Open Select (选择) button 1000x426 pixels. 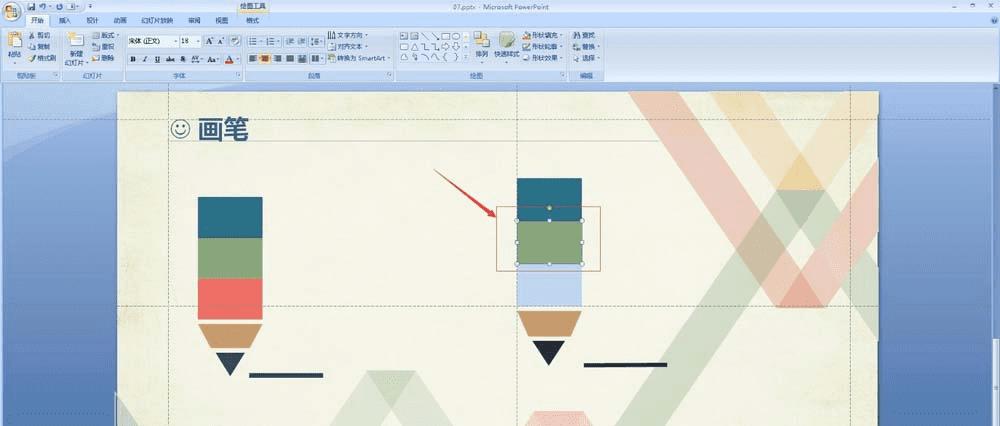point(586,58)
